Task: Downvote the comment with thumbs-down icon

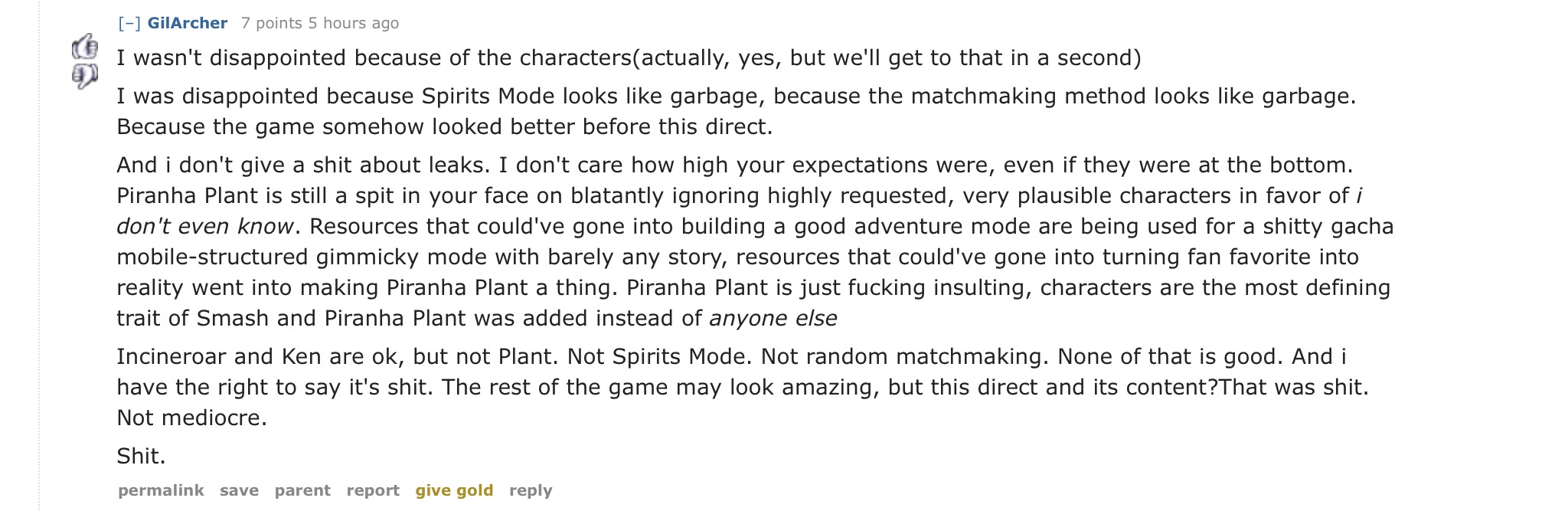Action: coord(85,76)
